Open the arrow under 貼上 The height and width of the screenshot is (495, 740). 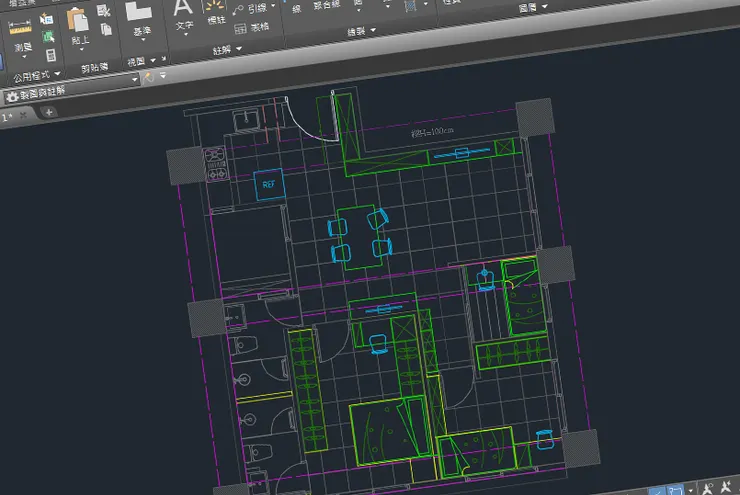(82, 49)
